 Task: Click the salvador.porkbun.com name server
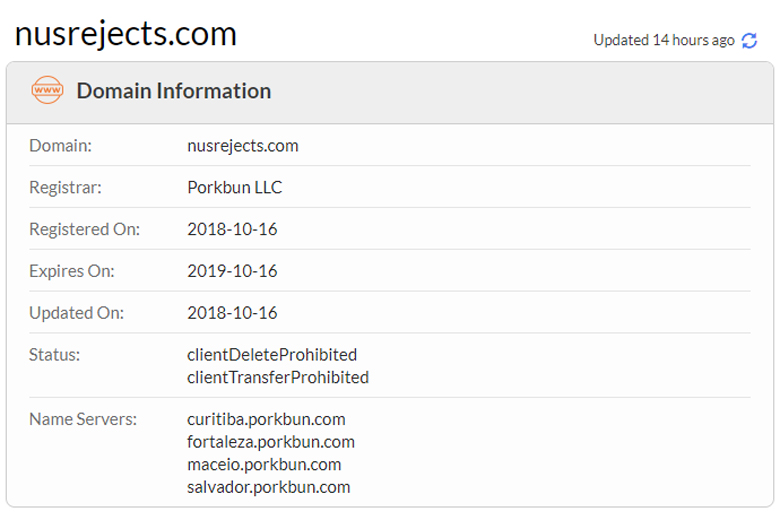tap(269, 487)
